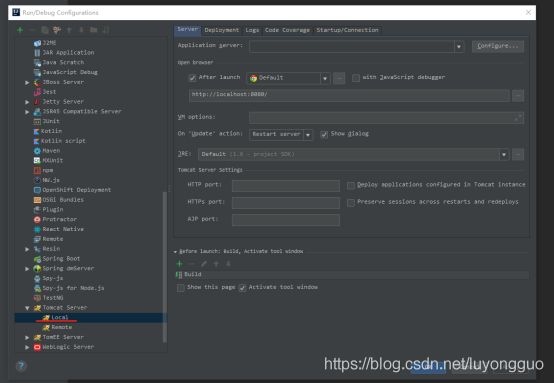This screenshot has width=554, height=383.
Task: Switch to the Deployment tab
Action: point(222,30)
